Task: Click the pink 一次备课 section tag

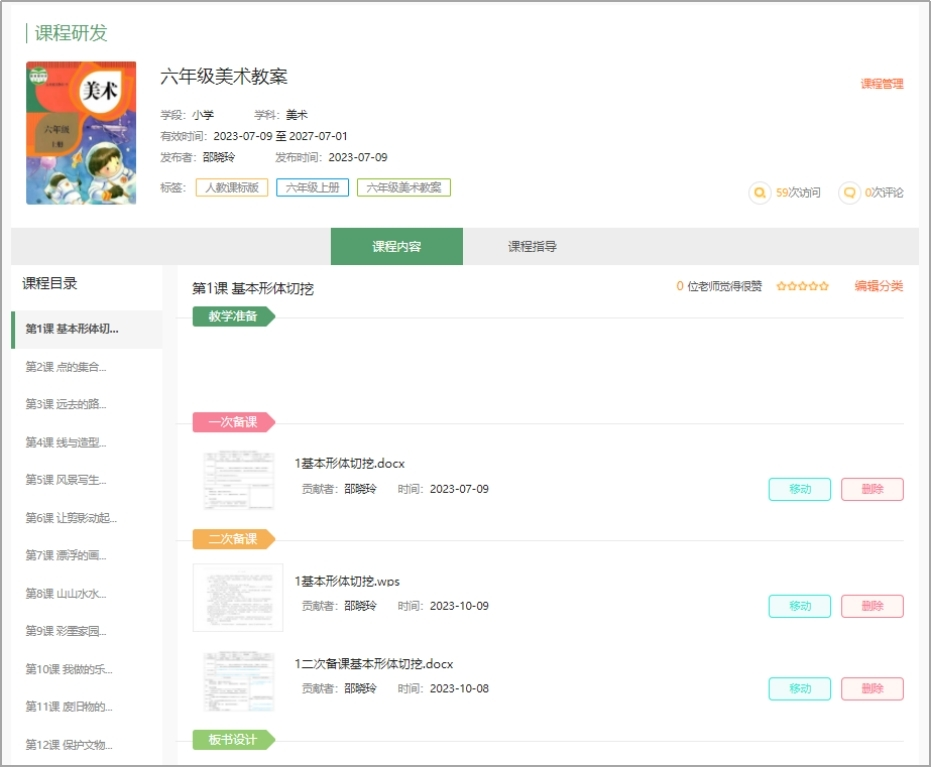Action: tap(232, 422)
